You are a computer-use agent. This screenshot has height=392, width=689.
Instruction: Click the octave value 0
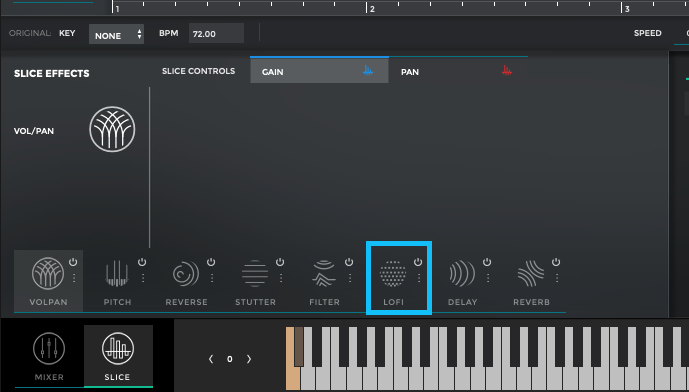[x=229, y=359]
